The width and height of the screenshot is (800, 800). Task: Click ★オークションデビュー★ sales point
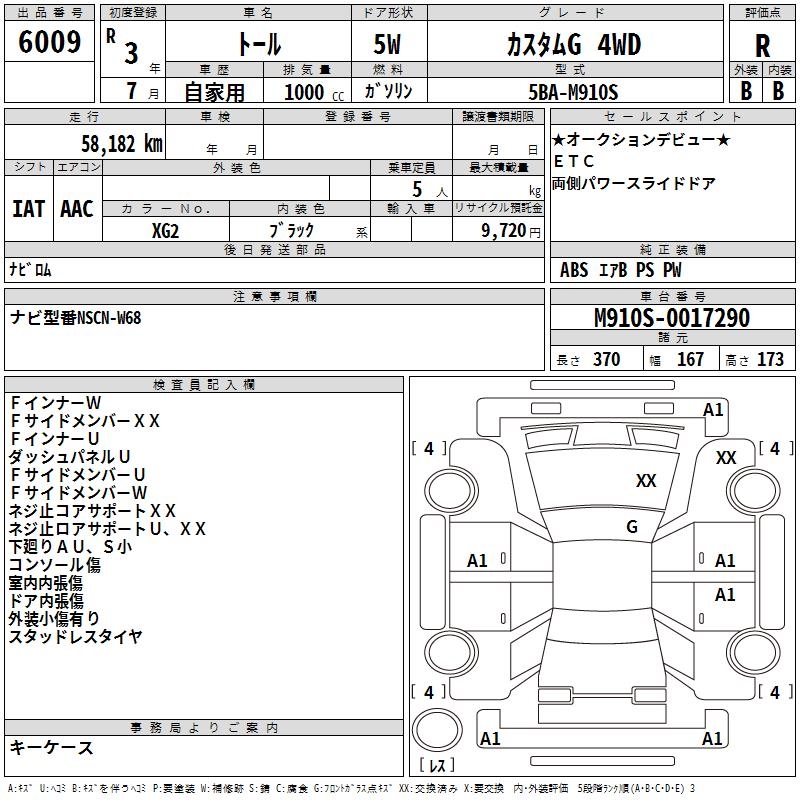(641, 139)
